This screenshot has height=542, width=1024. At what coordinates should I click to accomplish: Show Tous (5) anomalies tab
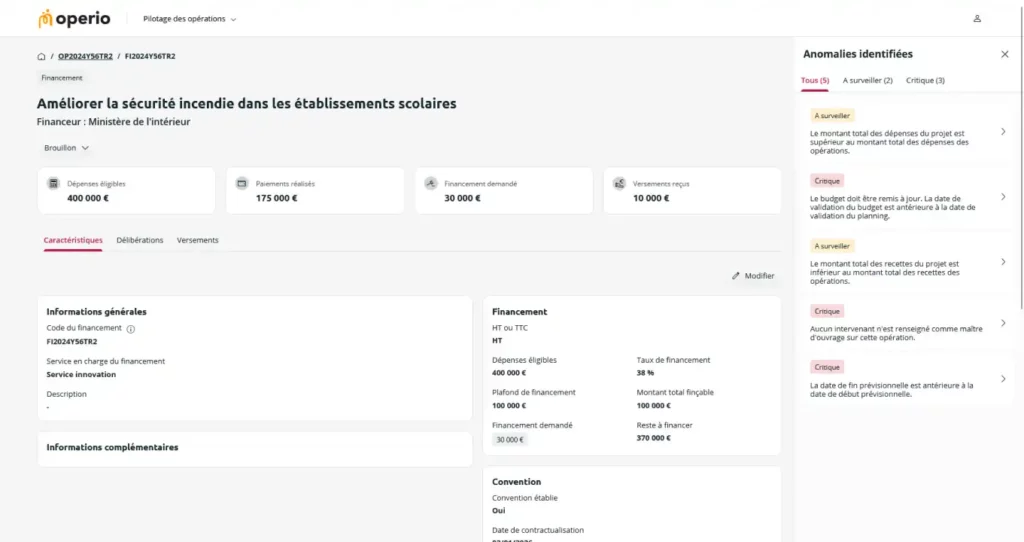814,80
